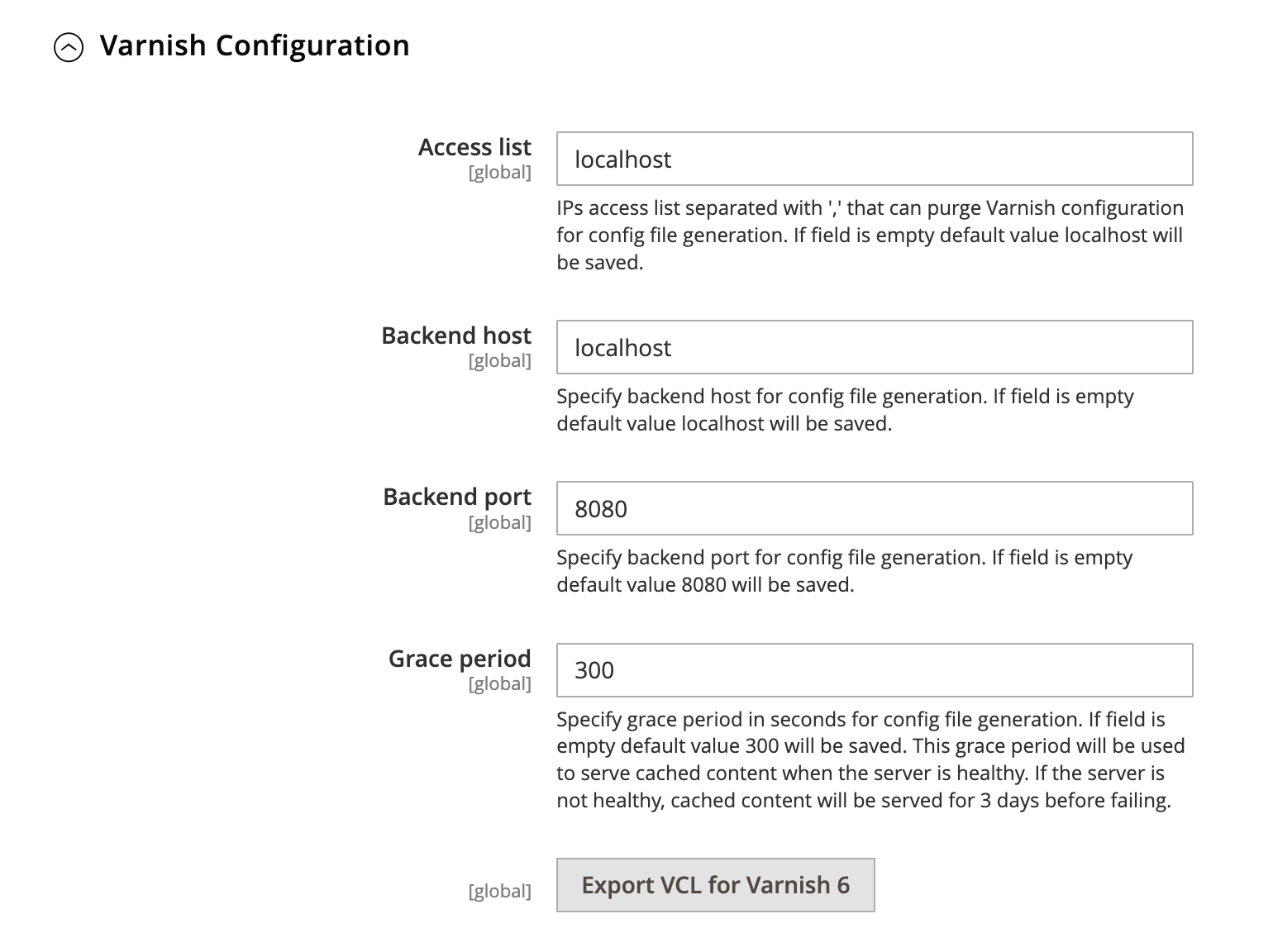This screenshot has width=1273, height=952.
Task: Click the Access list label
Action: pos(474,146)
